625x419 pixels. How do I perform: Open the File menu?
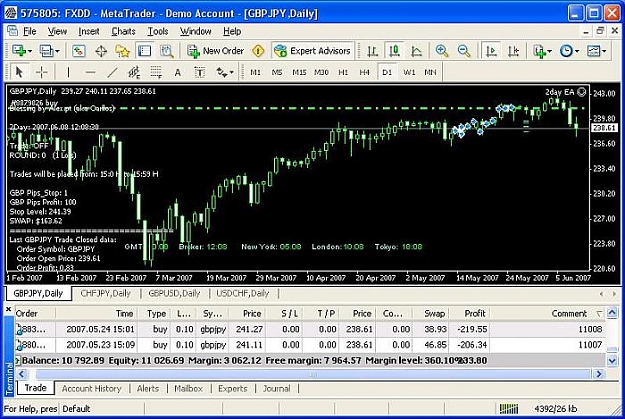[x=29, y=31]
